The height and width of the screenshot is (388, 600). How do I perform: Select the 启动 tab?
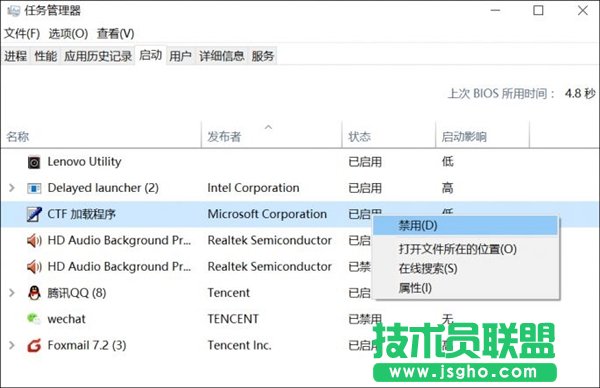150,55
